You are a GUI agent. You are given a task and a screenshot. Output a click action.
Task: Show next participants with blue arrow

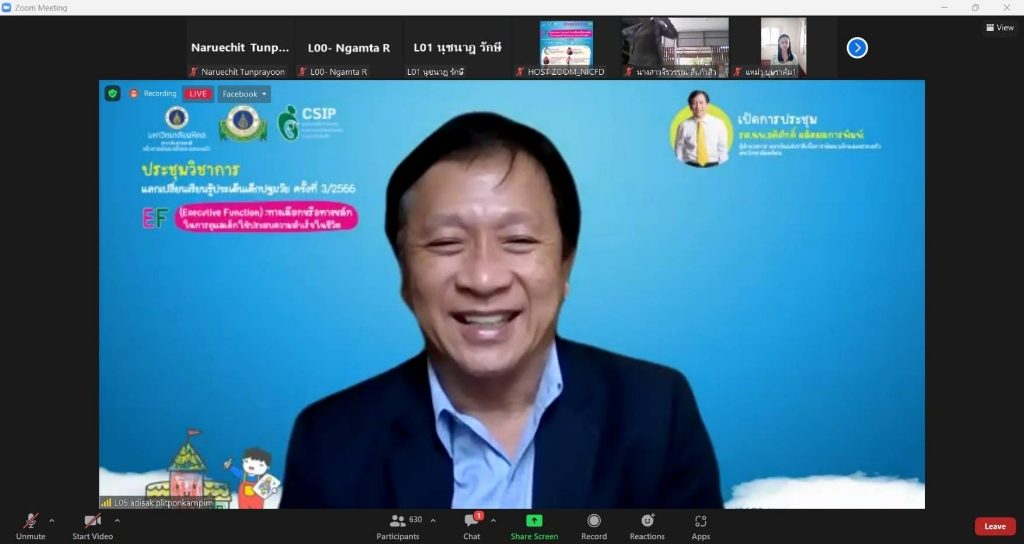coord(857,47)
